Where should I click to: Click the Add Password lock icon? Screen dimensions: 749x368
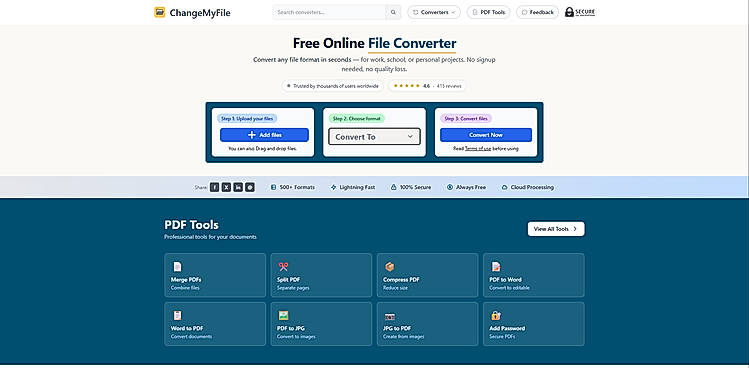[x=496, y=315]
